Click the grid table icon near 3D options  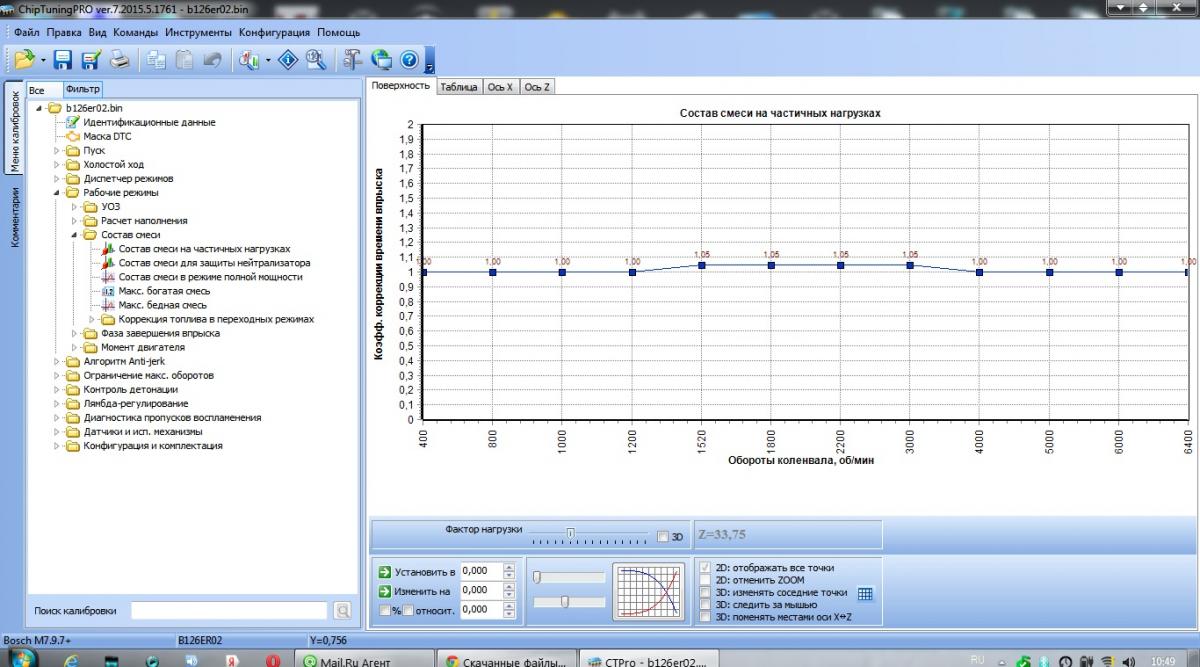coord(865,593)
